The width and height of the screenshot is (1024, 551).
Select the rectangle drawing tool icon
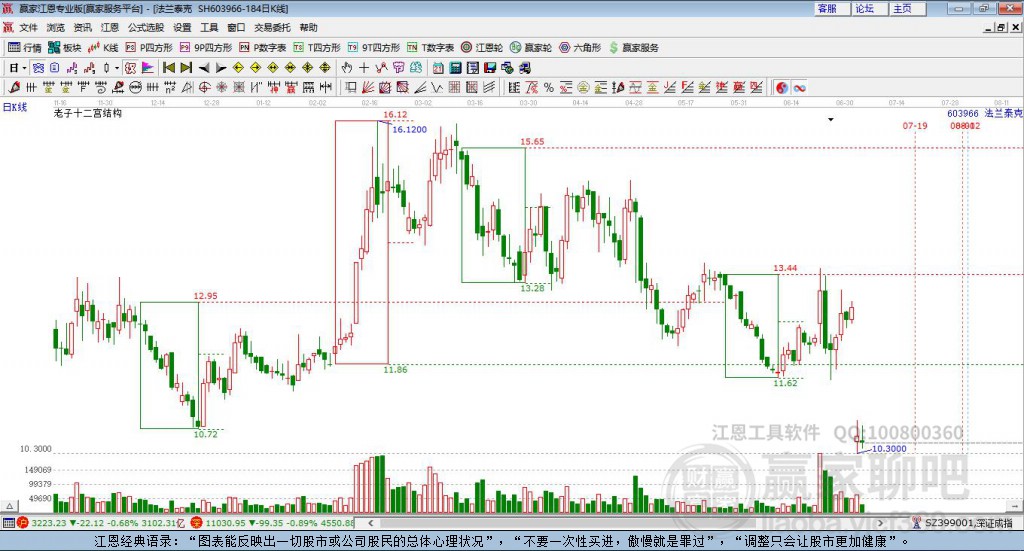click(x=351, y=87)
